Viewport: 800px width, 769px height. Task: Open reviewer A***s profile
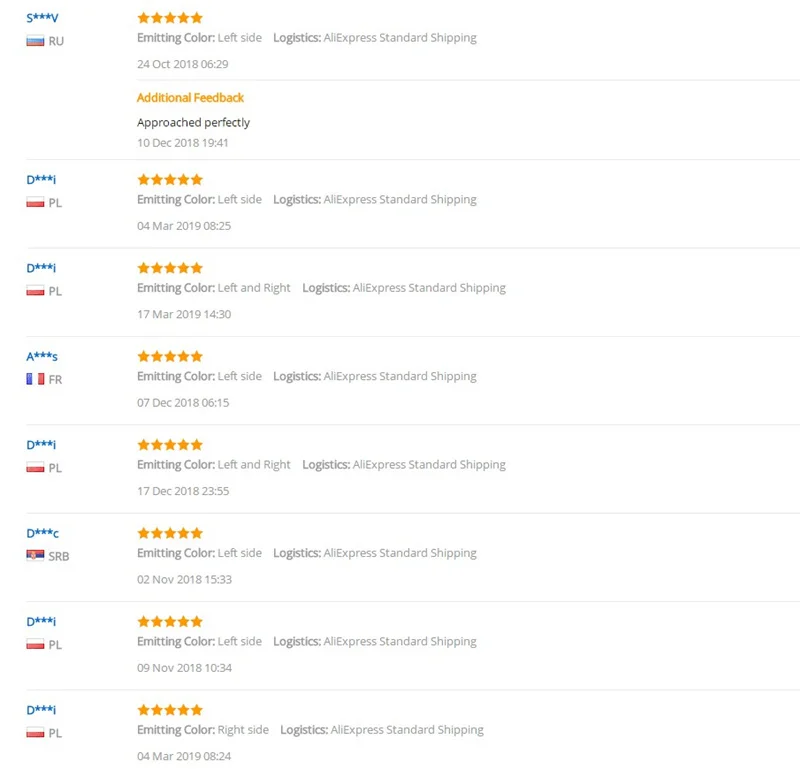42,356
